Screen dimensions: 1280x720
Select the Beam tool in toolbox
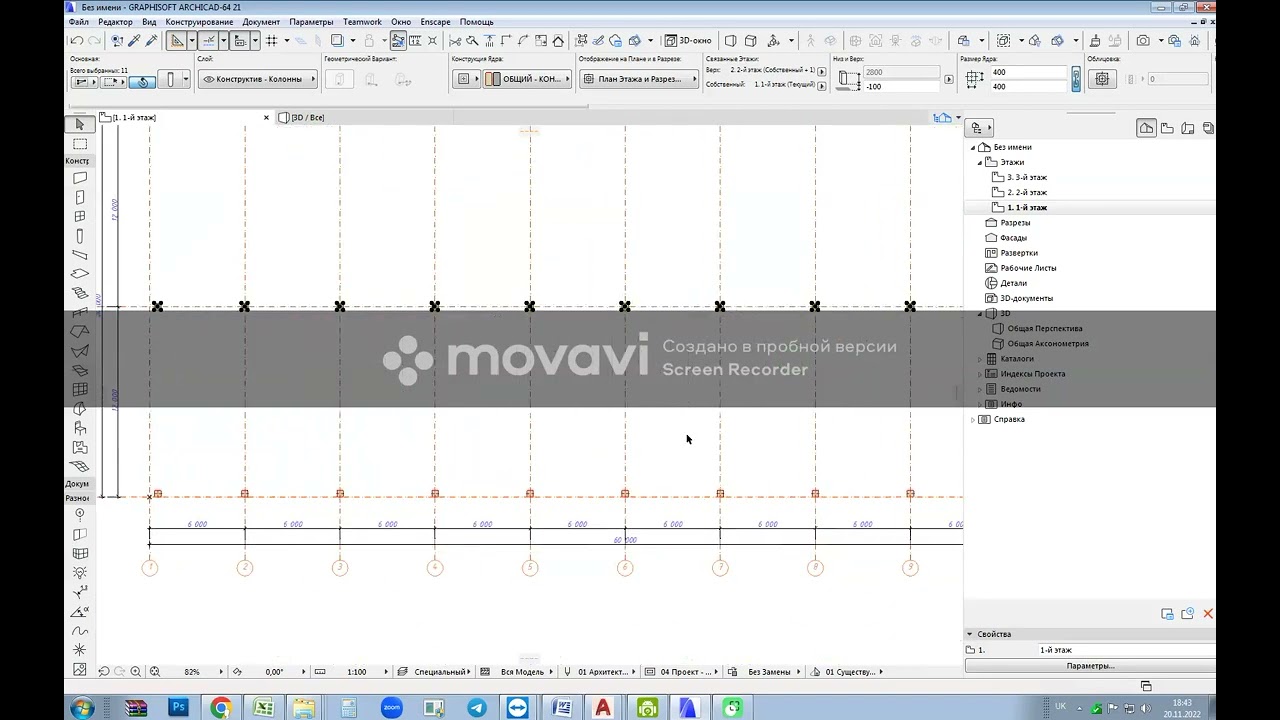tap(79, 255)
